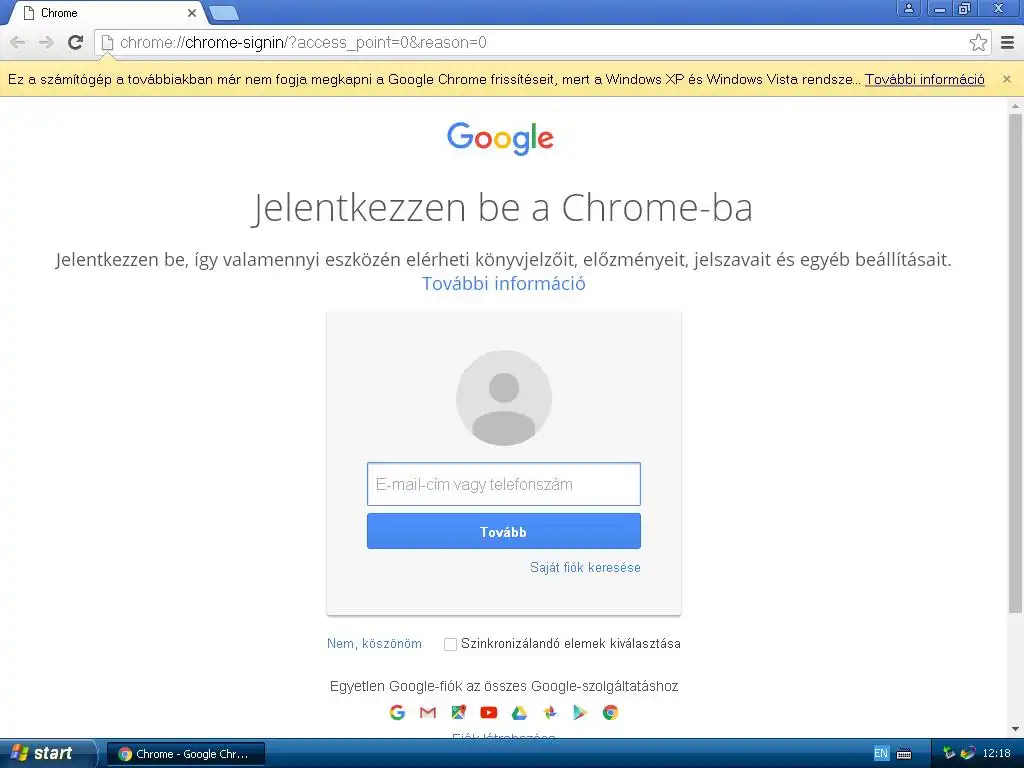Click the Google Play service icon
The width and height of the screenshot is (1024, 768).
tap(580, 712)
